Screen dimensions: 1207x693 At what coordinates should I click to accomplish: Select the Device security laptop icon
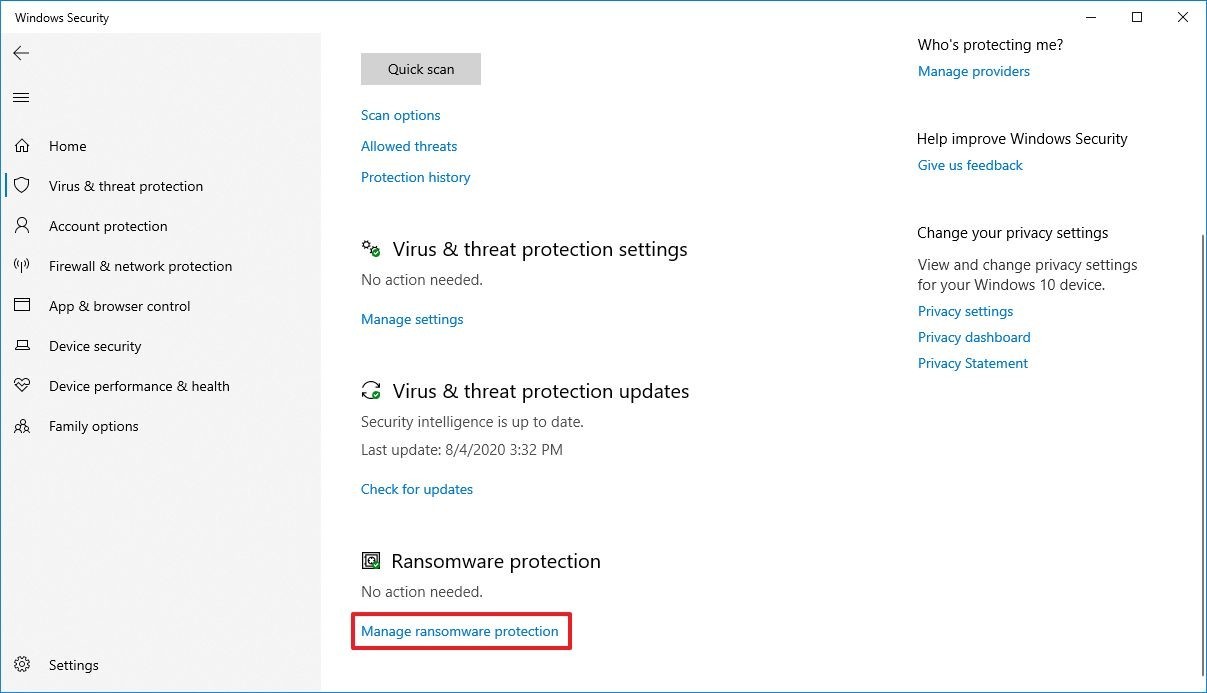[21, 346]
